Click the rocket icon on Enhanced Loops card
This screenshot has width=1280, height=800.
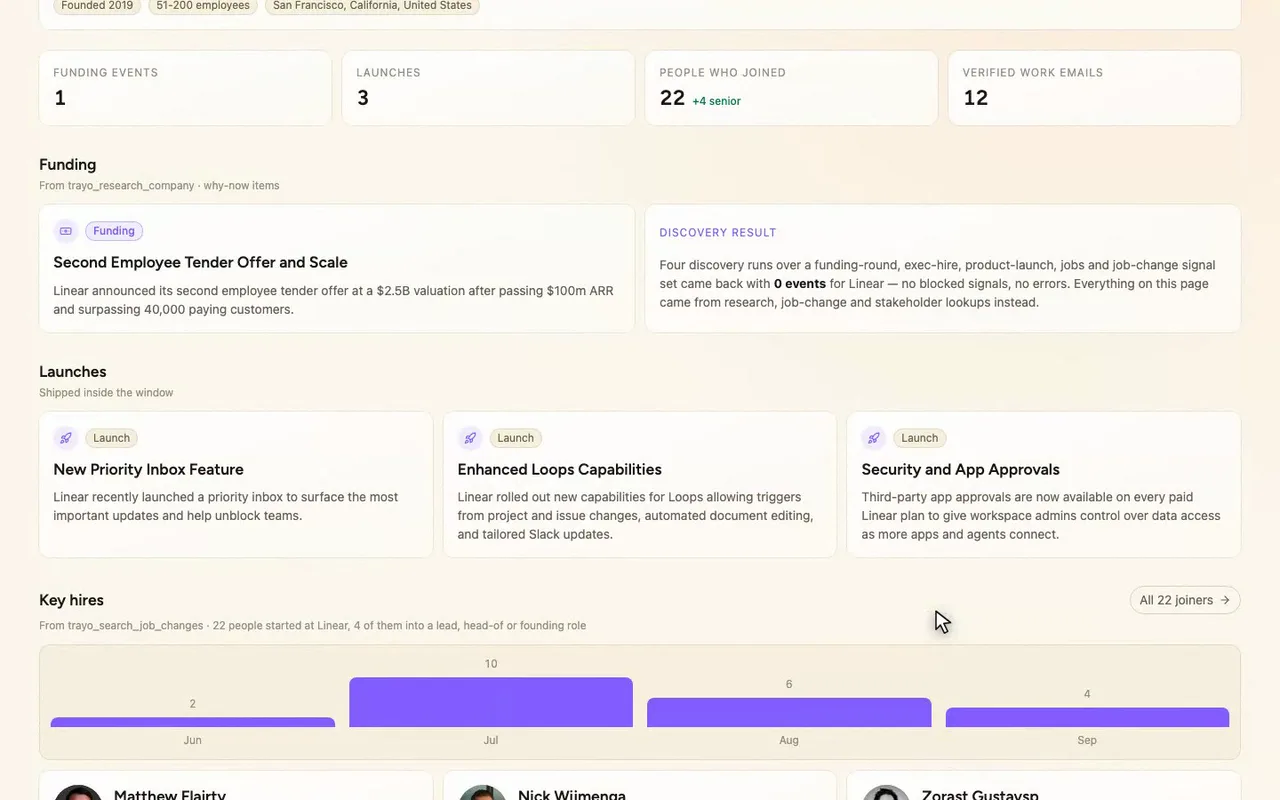click(470, 438)
